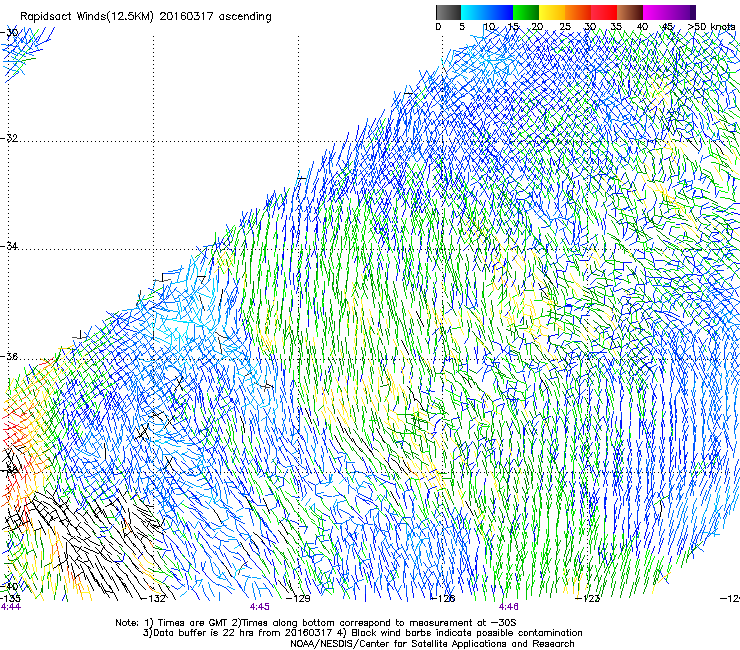Viewport: 740px width, 650px height.
Task: Pick the orange 25–30 knots legend segment
Action: [x=578, y=12]
